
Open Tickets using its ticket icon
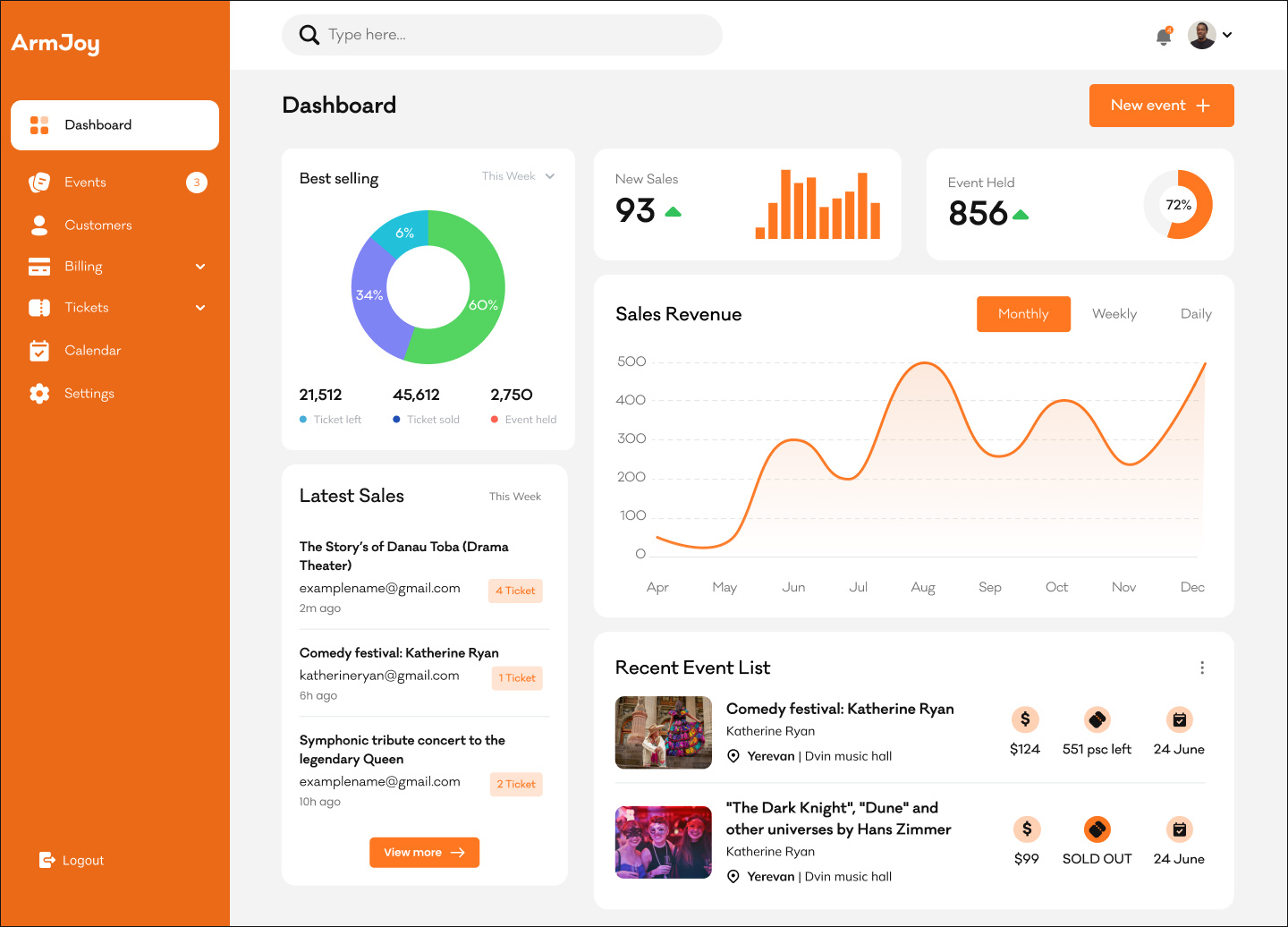(39, 307)
